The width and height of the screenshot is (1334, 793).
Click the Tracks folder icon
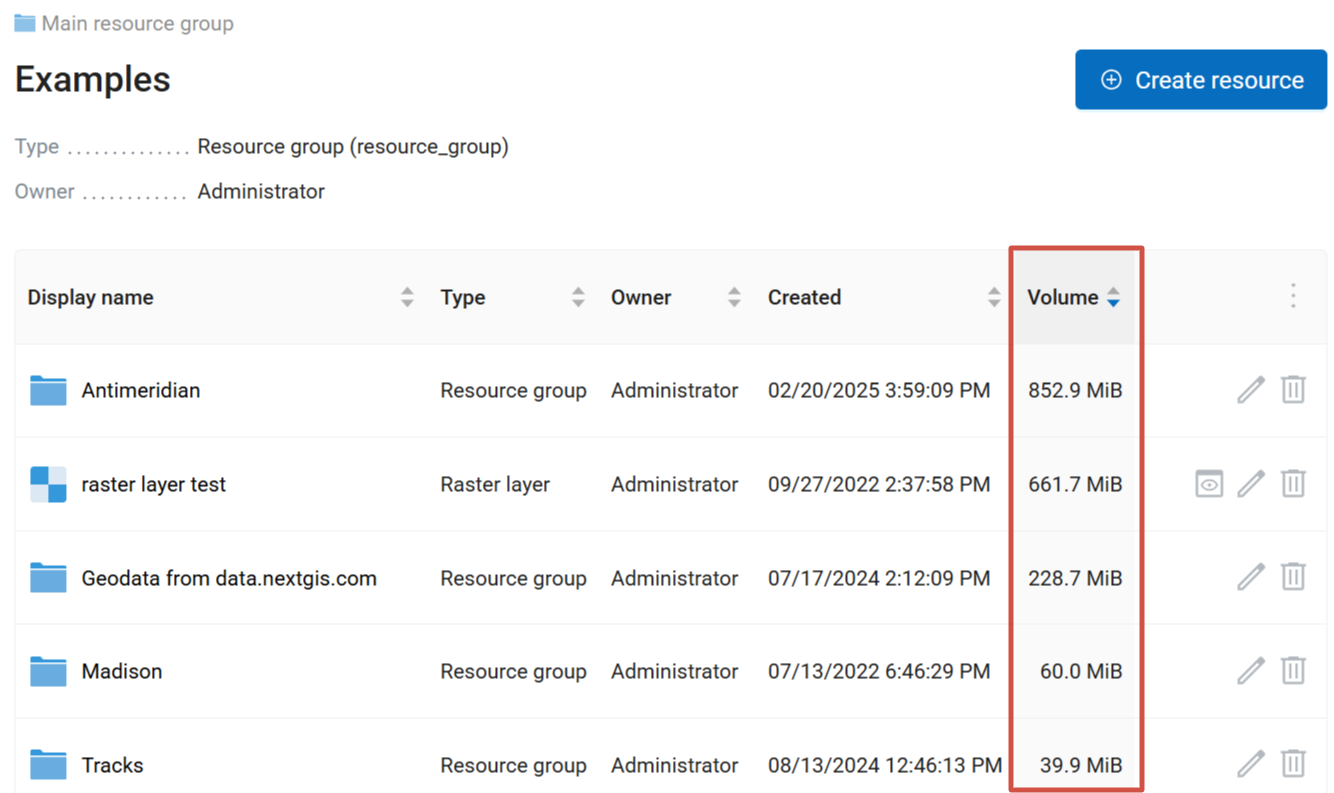tap(48, 765)
